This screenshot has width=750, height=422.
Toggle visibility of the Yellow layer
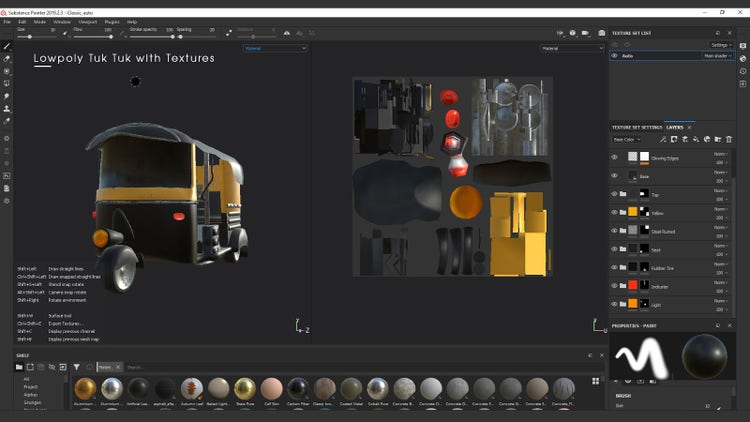tap(615, 212)
